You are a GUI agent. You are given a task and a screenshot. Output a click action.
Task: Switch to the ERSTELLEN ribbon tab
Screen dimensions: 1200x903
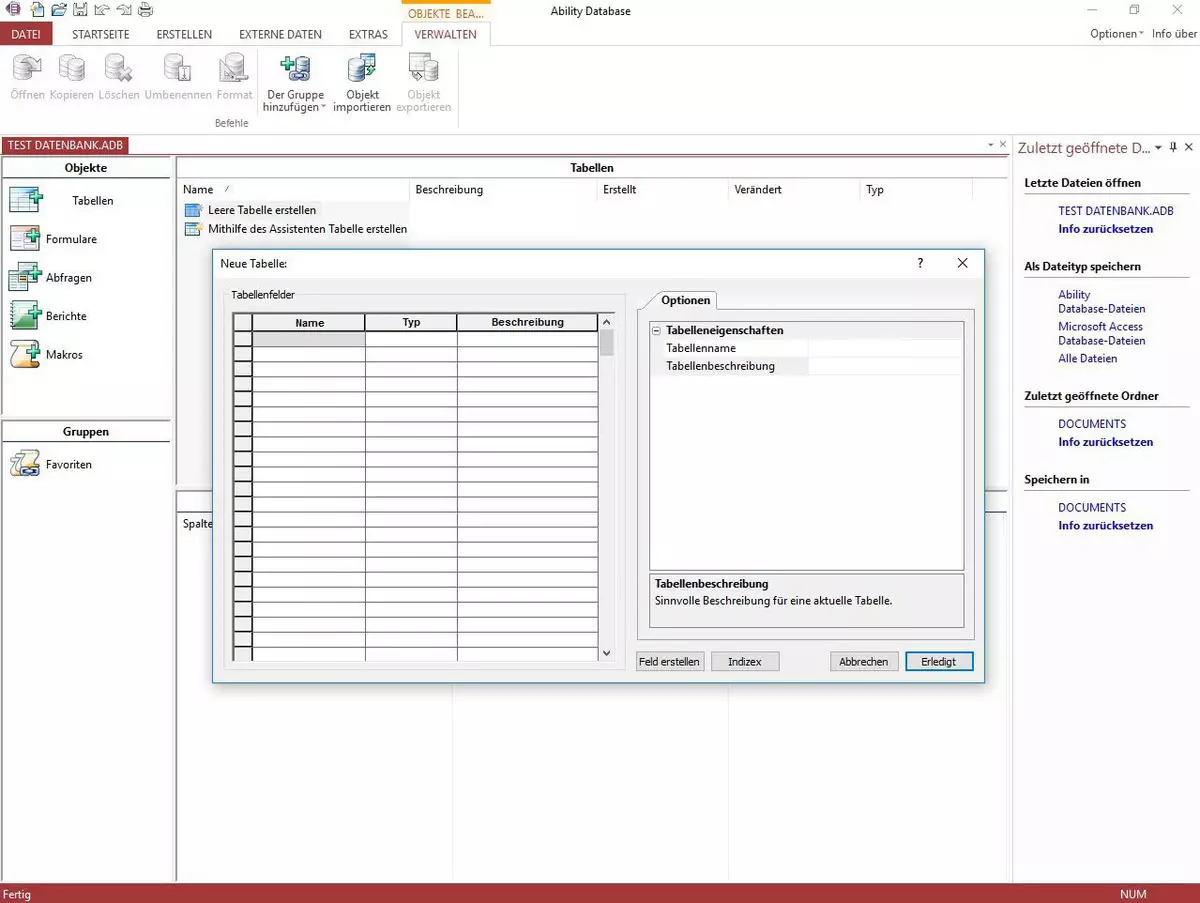point(184,34)
